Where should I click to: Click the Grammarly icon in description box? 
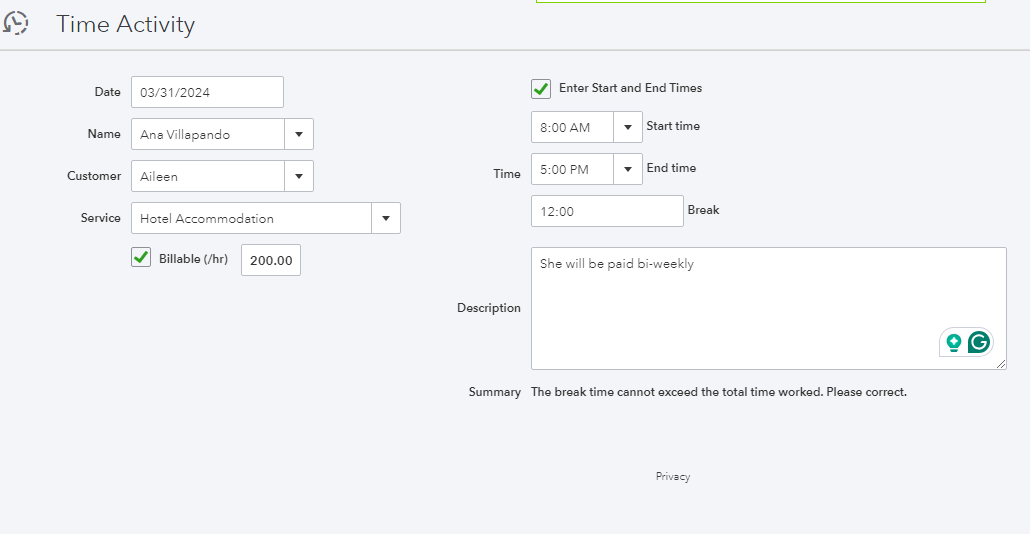(x=979, y=342)
